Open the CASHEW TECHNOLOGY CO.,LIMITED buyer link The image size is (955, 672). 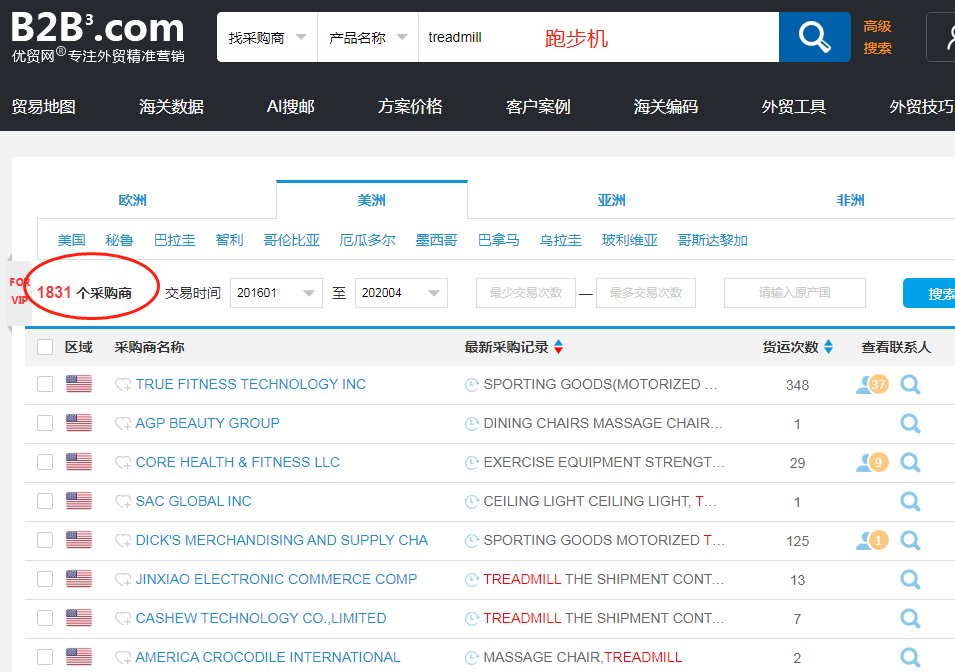point(261,618)
